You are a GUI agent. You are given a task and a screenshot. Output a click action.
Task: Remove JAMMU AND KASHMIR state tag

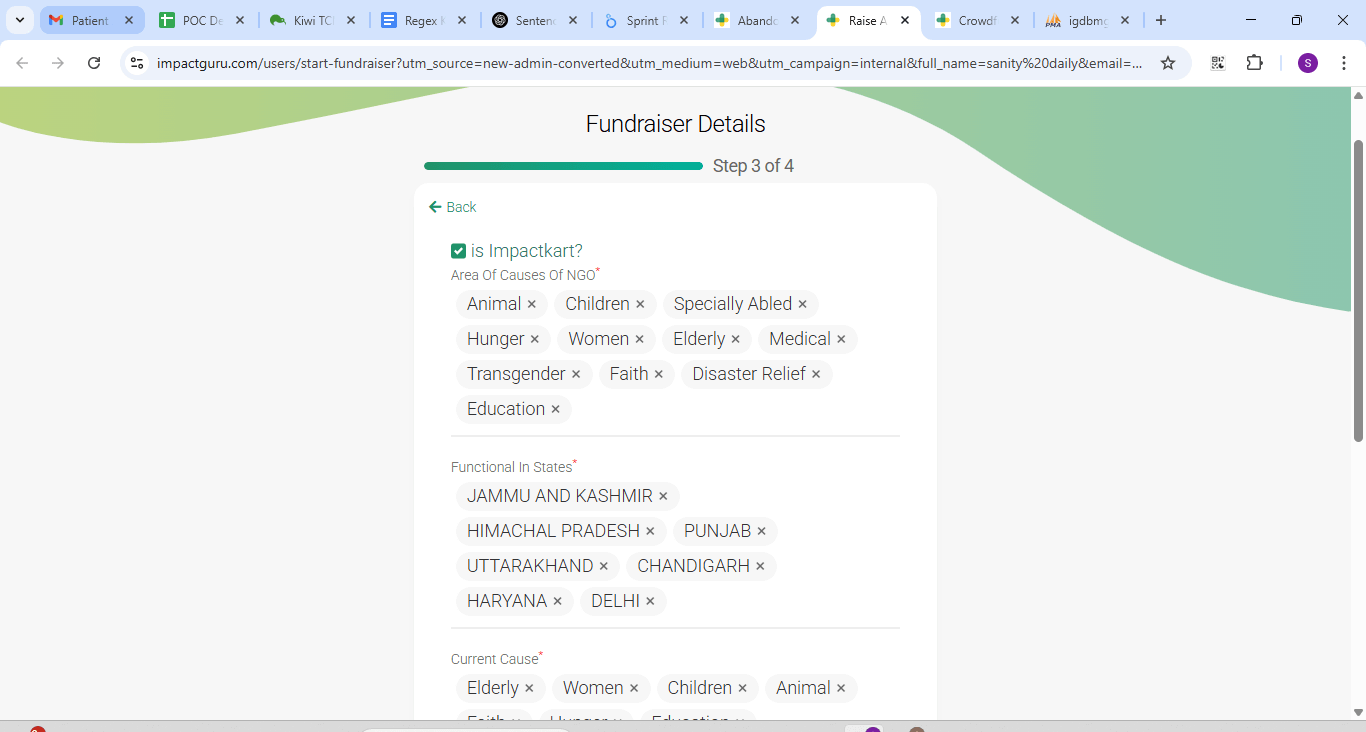(663, 496)
